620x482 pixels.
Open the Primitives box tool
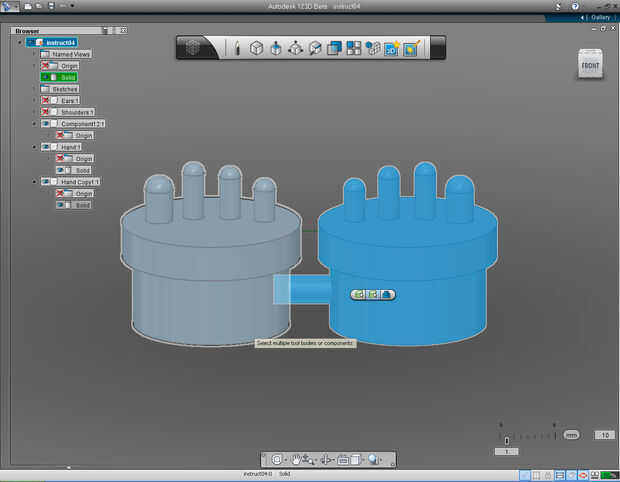[256, 48]
